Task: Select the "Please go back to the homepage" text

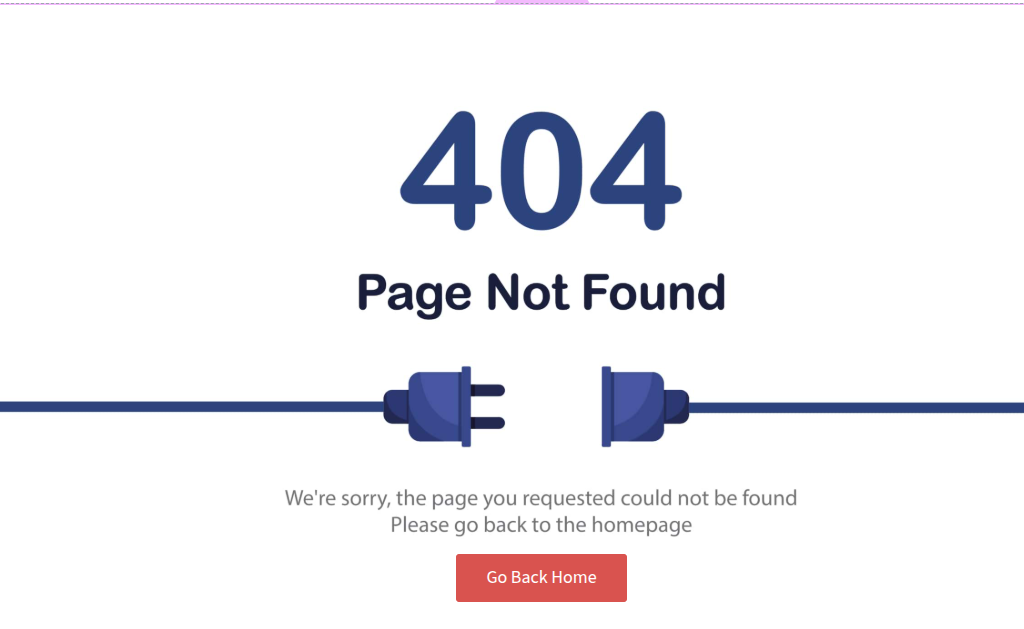Action: (x=541, y=525)
